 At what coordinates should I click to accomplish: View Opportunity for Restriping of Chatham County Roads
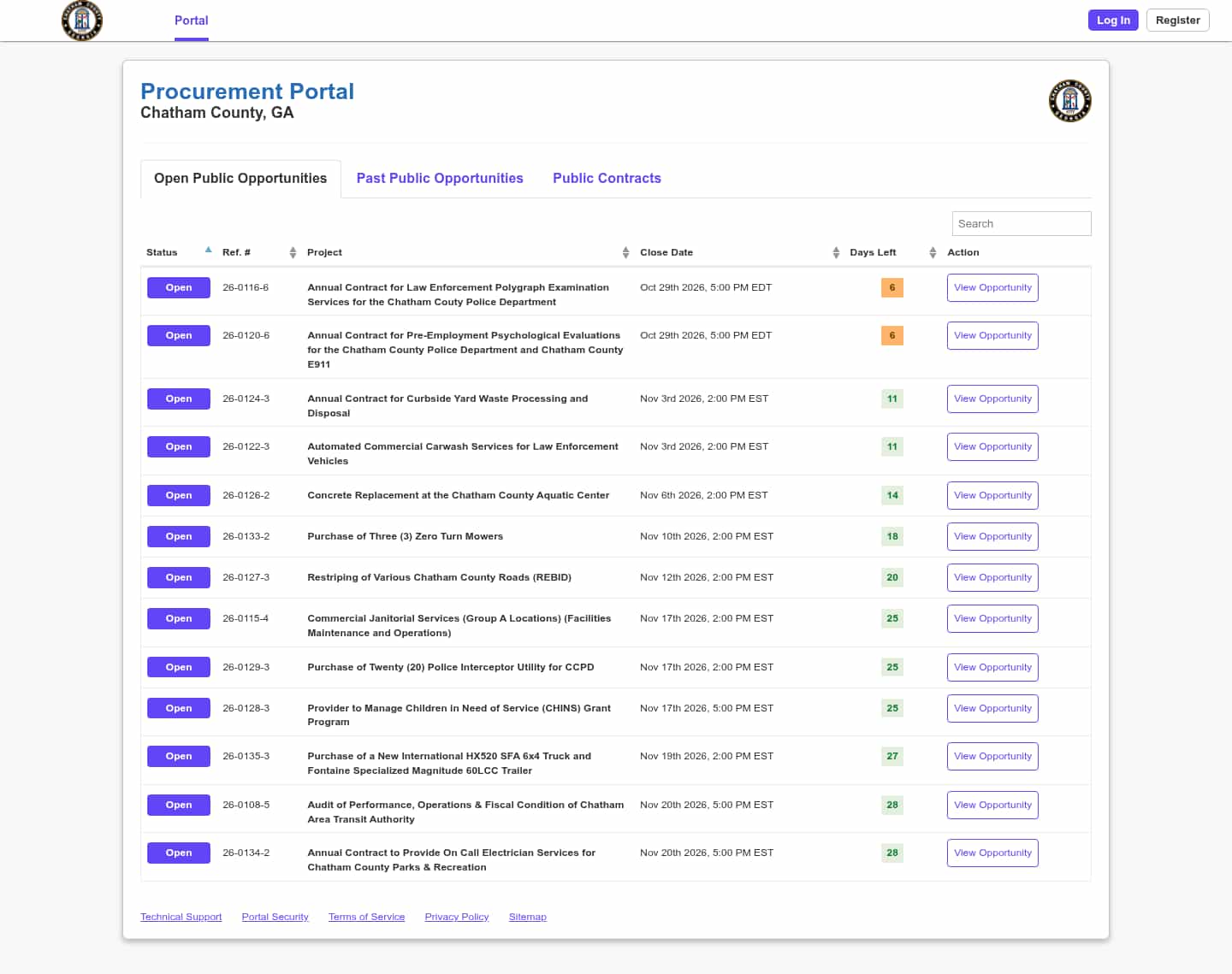point(992,577)
